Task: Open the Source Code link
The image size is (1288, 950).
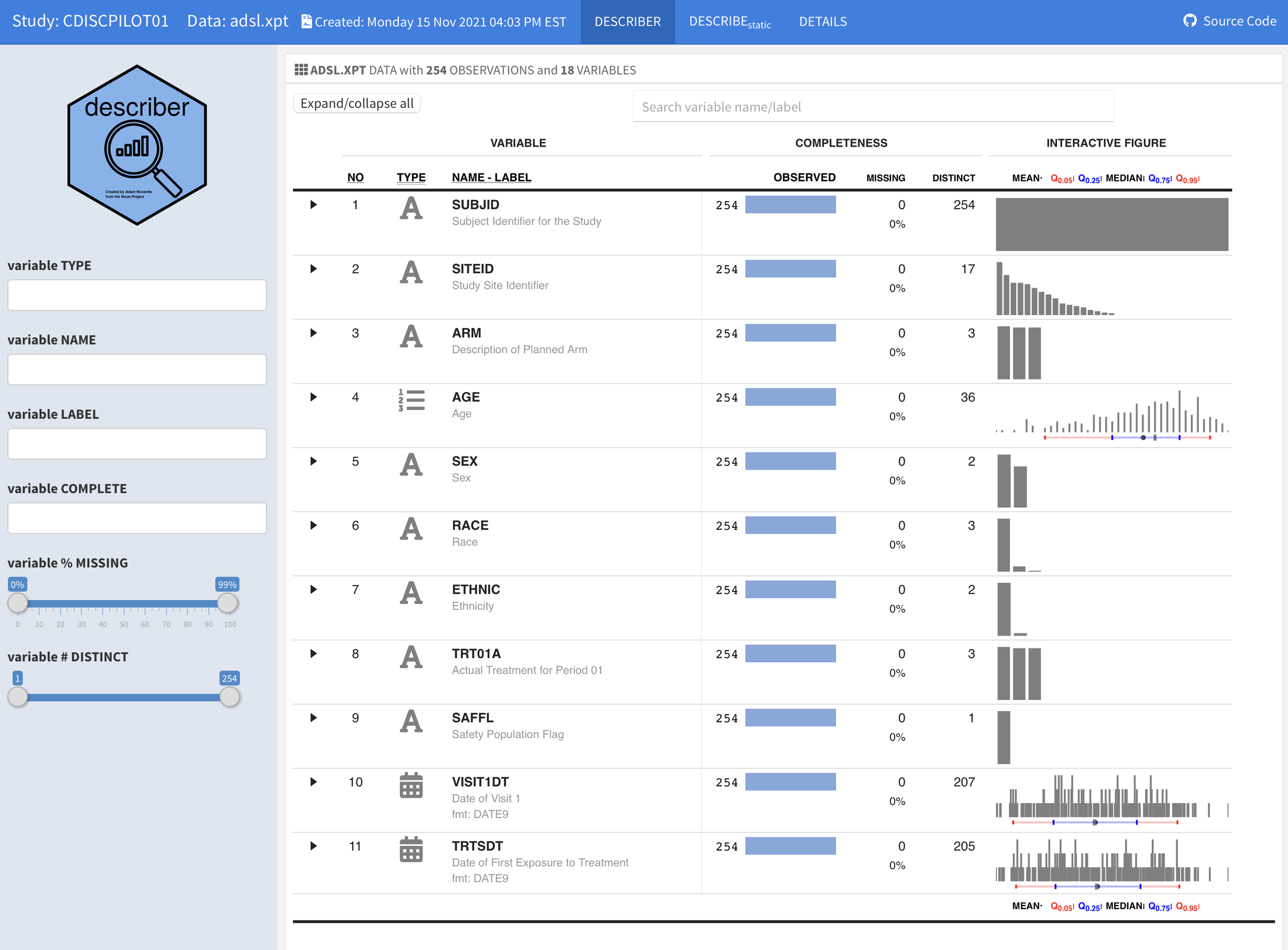Action: coord(1239,21)
